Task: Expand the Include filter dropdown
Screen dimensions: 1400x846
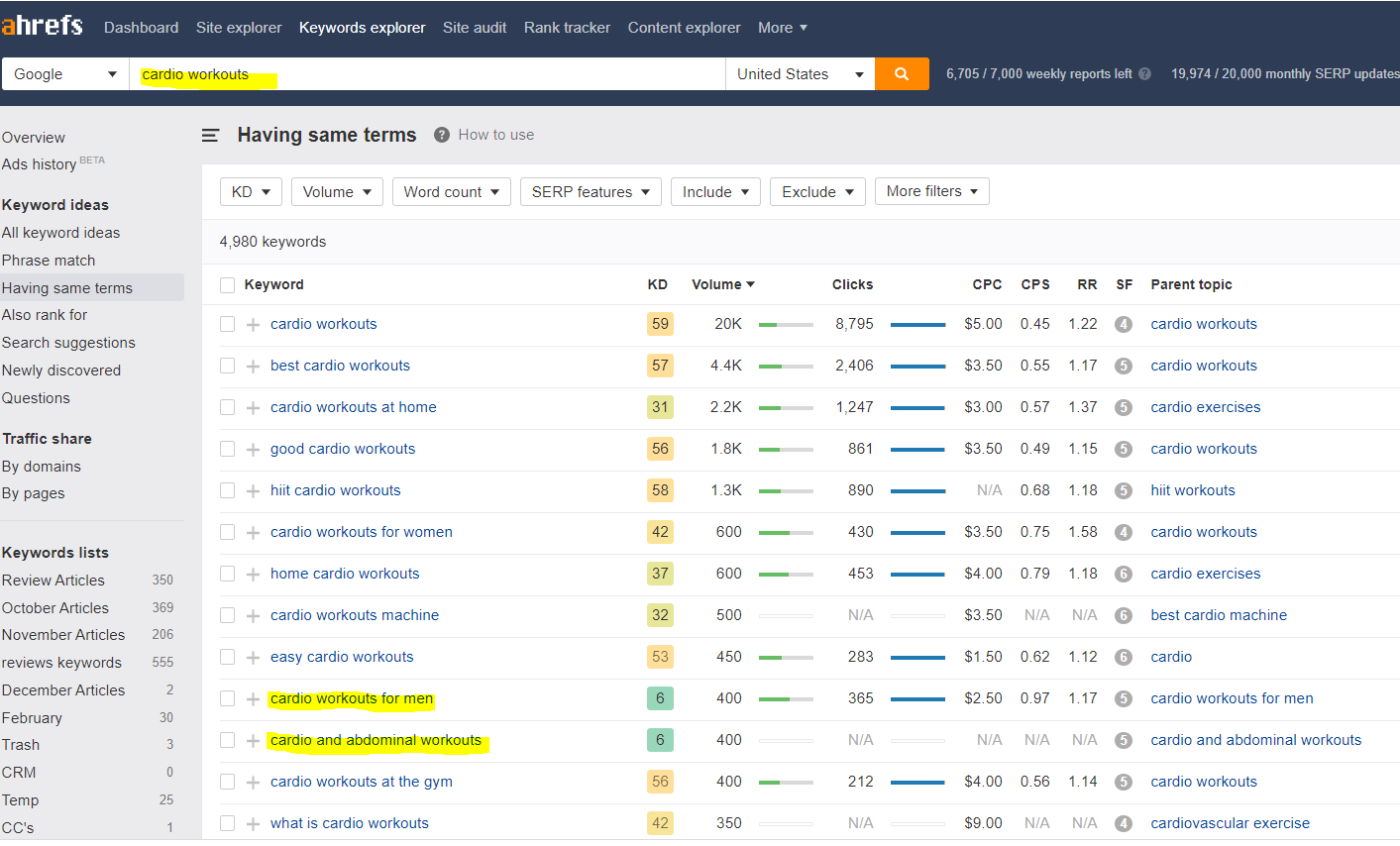Action: pyautogui.click(x=715, y=192)
